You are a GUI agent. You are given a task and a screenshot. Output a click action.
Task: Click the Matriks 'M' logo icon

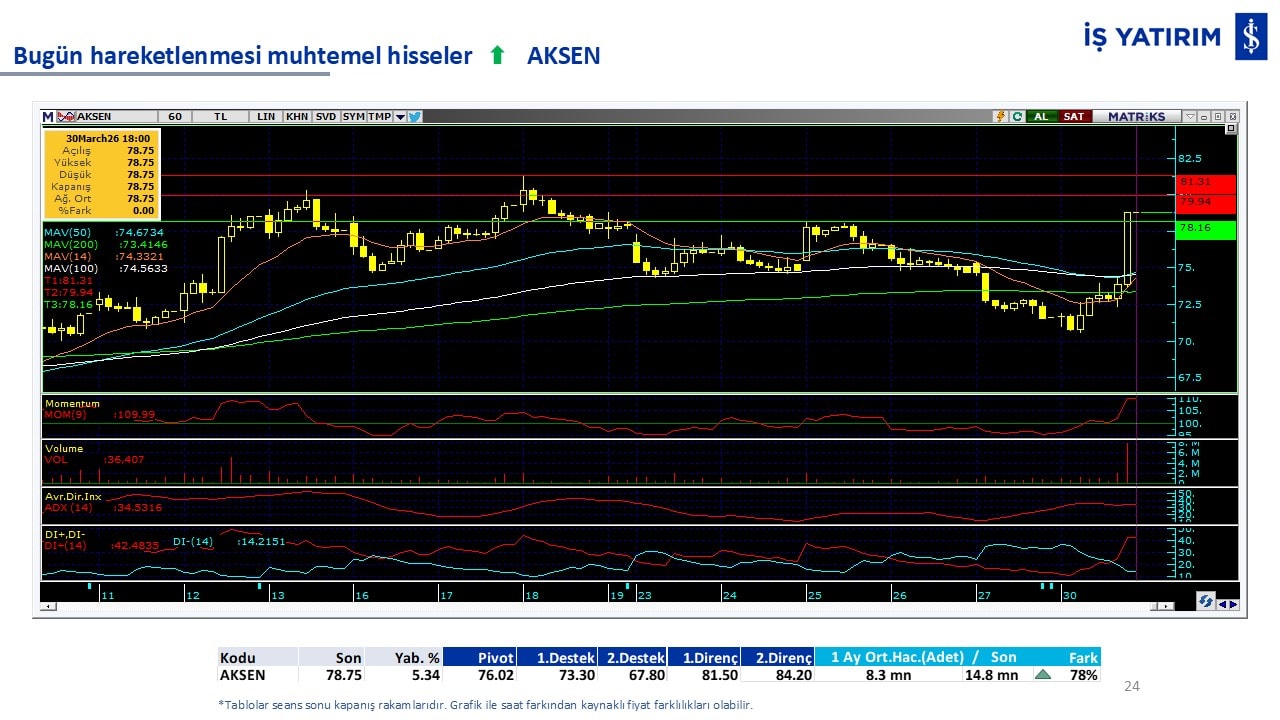(x=48, y=117)
